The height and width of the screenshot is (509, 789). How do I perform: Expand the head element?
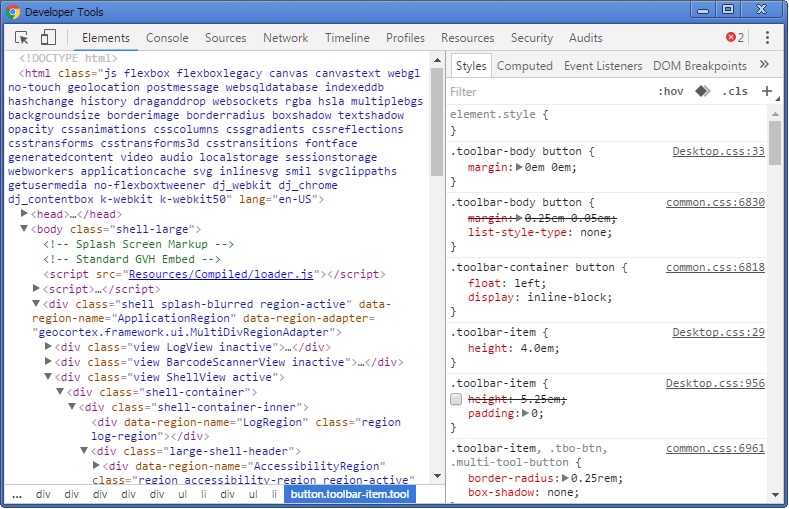[24, 214]
